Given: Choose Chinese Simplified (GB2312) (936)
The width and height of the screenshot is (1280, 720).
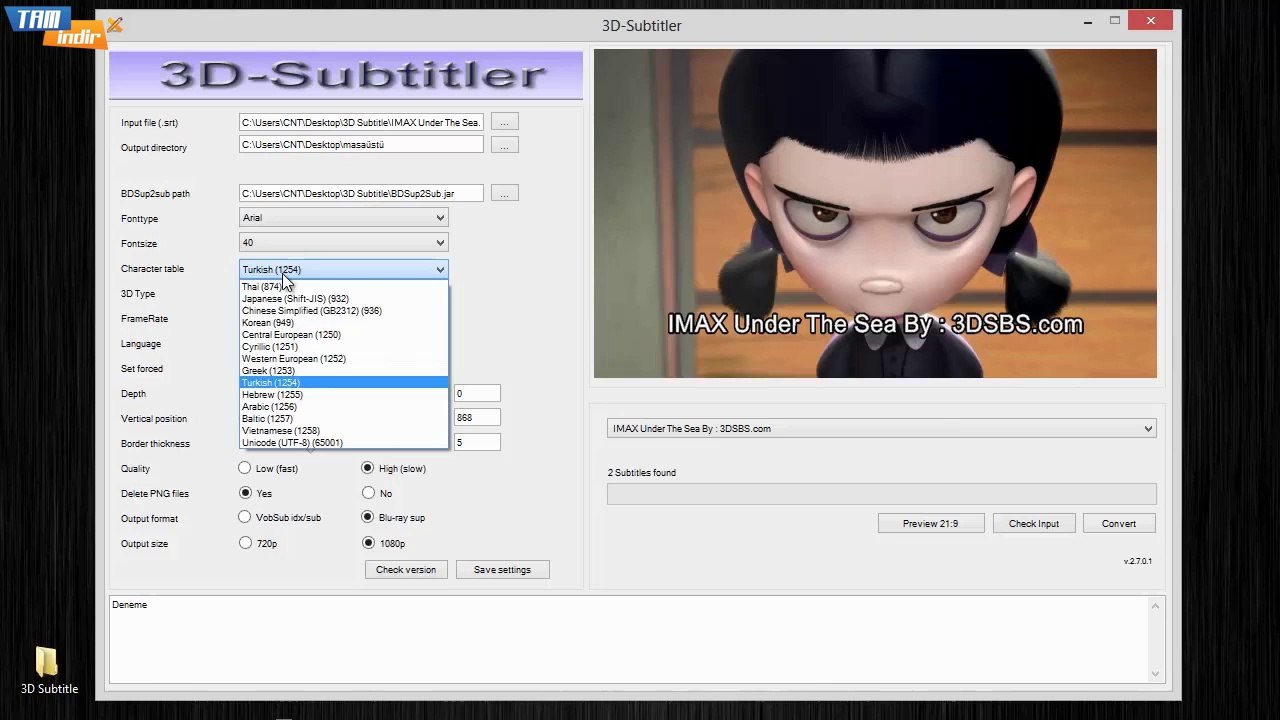Looking at the screenshot, I should 344,311.
